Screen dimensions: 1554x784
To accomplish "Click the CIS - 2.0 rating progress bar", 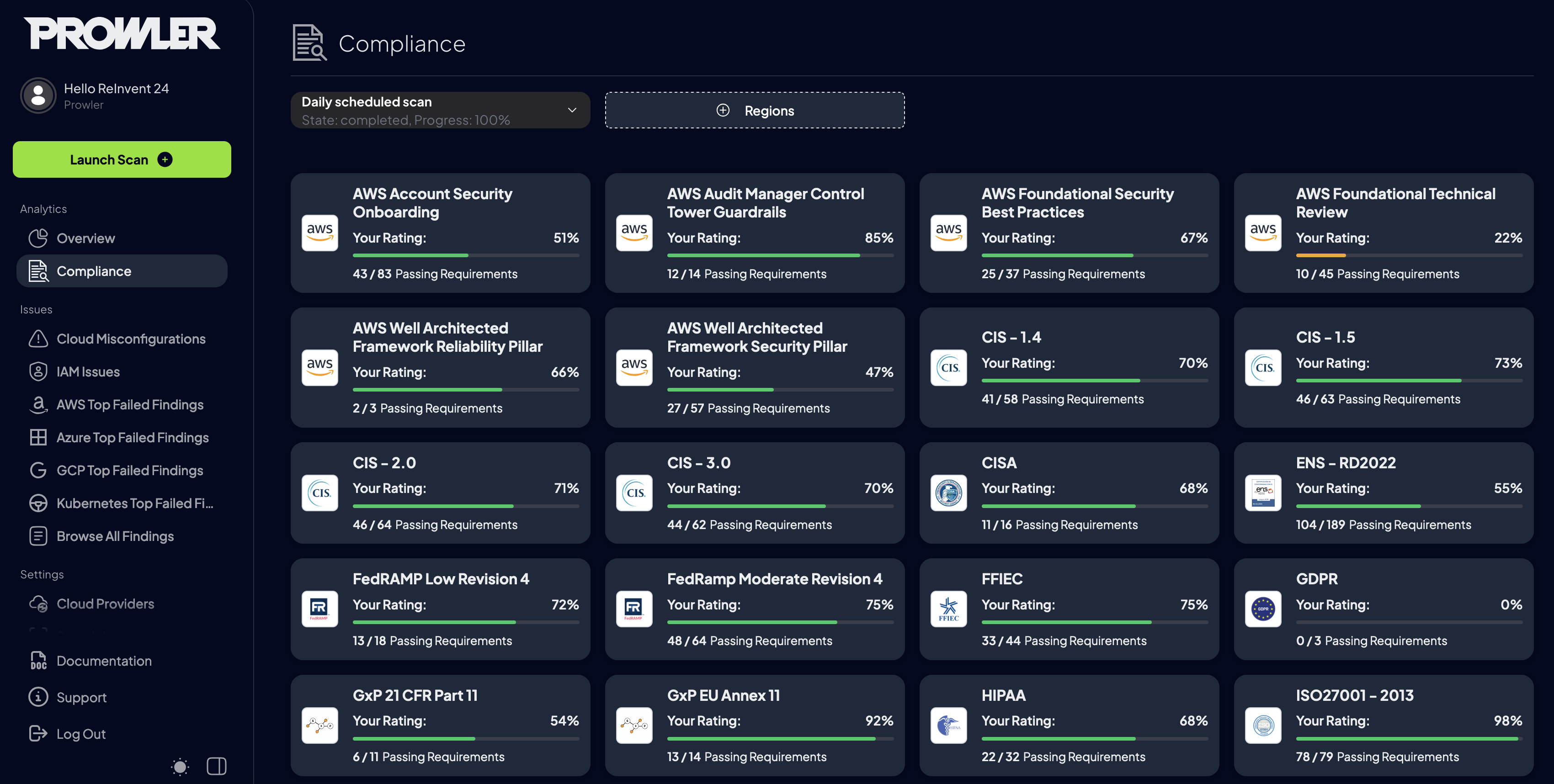I will [x=466, y=506].
